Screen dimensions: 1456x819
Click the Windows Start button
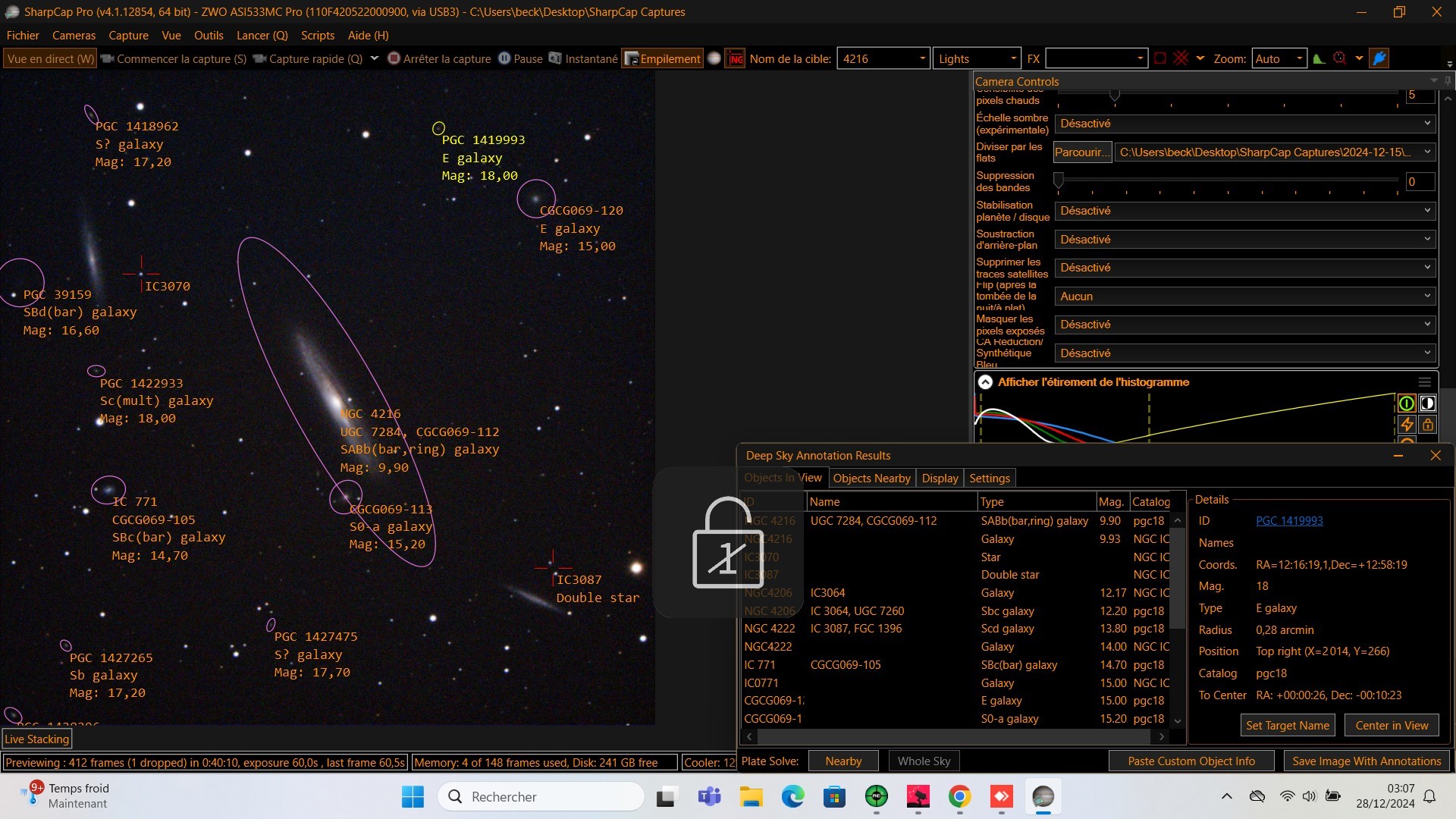pyautogui.click(x=413, y=797)
